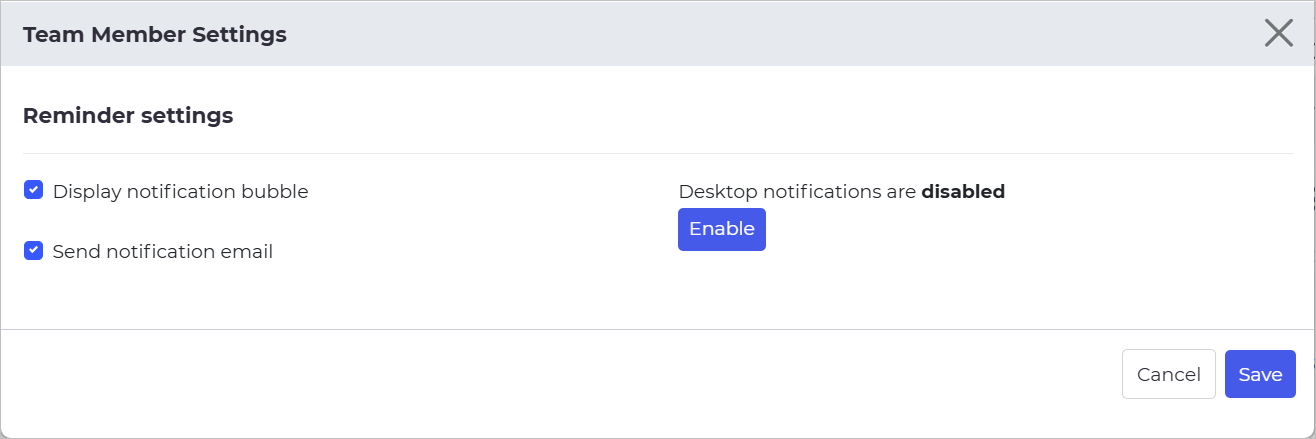Click the footer area left of Cancel
1316x439 pixels.
pos(560,374)
